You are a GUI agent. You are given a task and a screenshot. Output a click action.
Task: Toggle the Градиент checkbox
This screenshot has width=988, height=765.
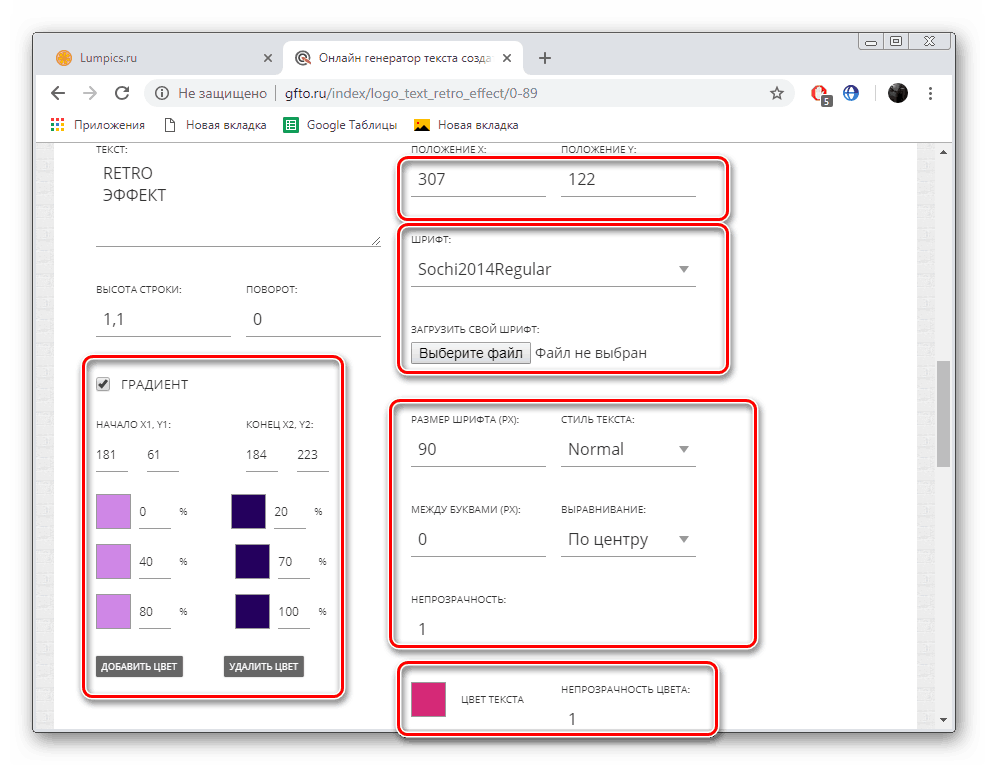103,384
